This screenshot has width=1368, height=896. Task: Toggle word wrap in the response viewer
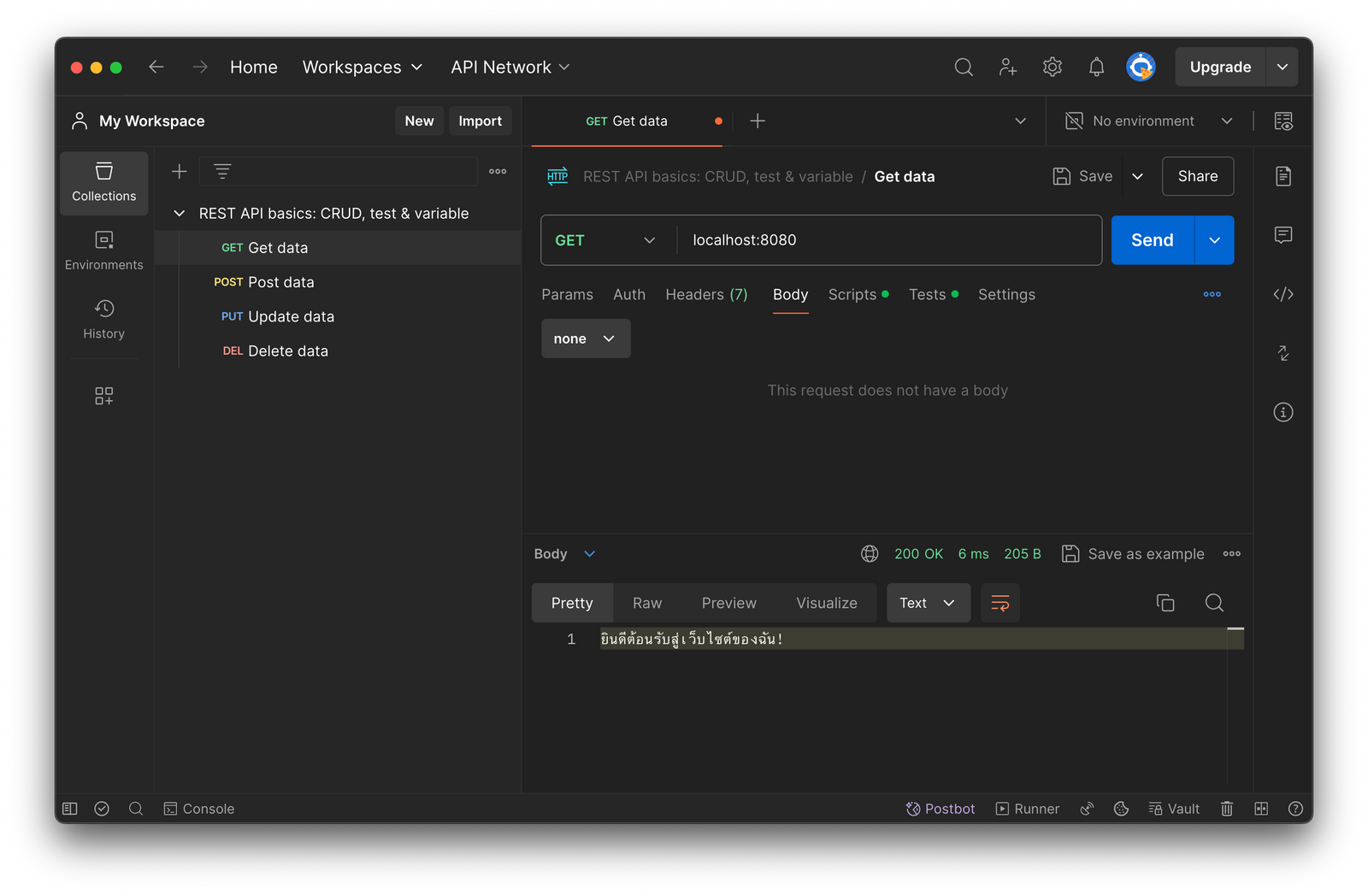999,603
